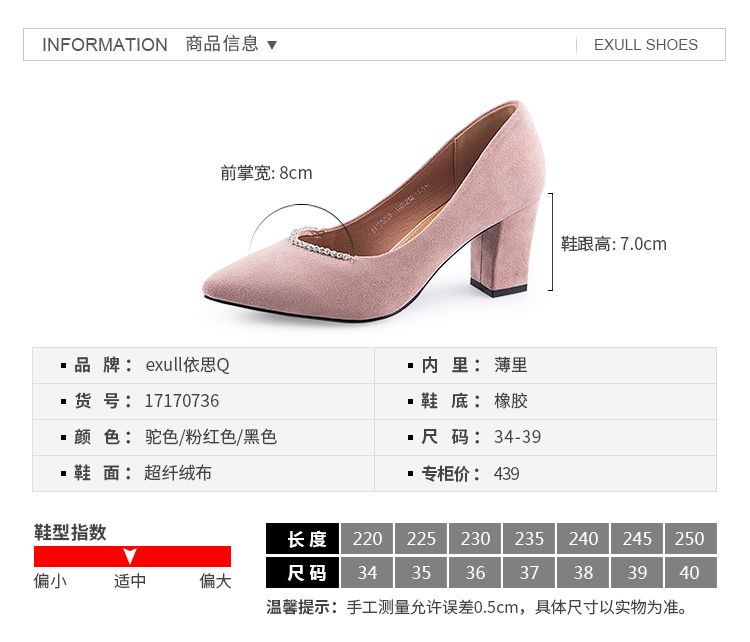Click the dropdown triangle beside 商品信息
This screenshot has height=642, width=750.
[x=272, y=45]
